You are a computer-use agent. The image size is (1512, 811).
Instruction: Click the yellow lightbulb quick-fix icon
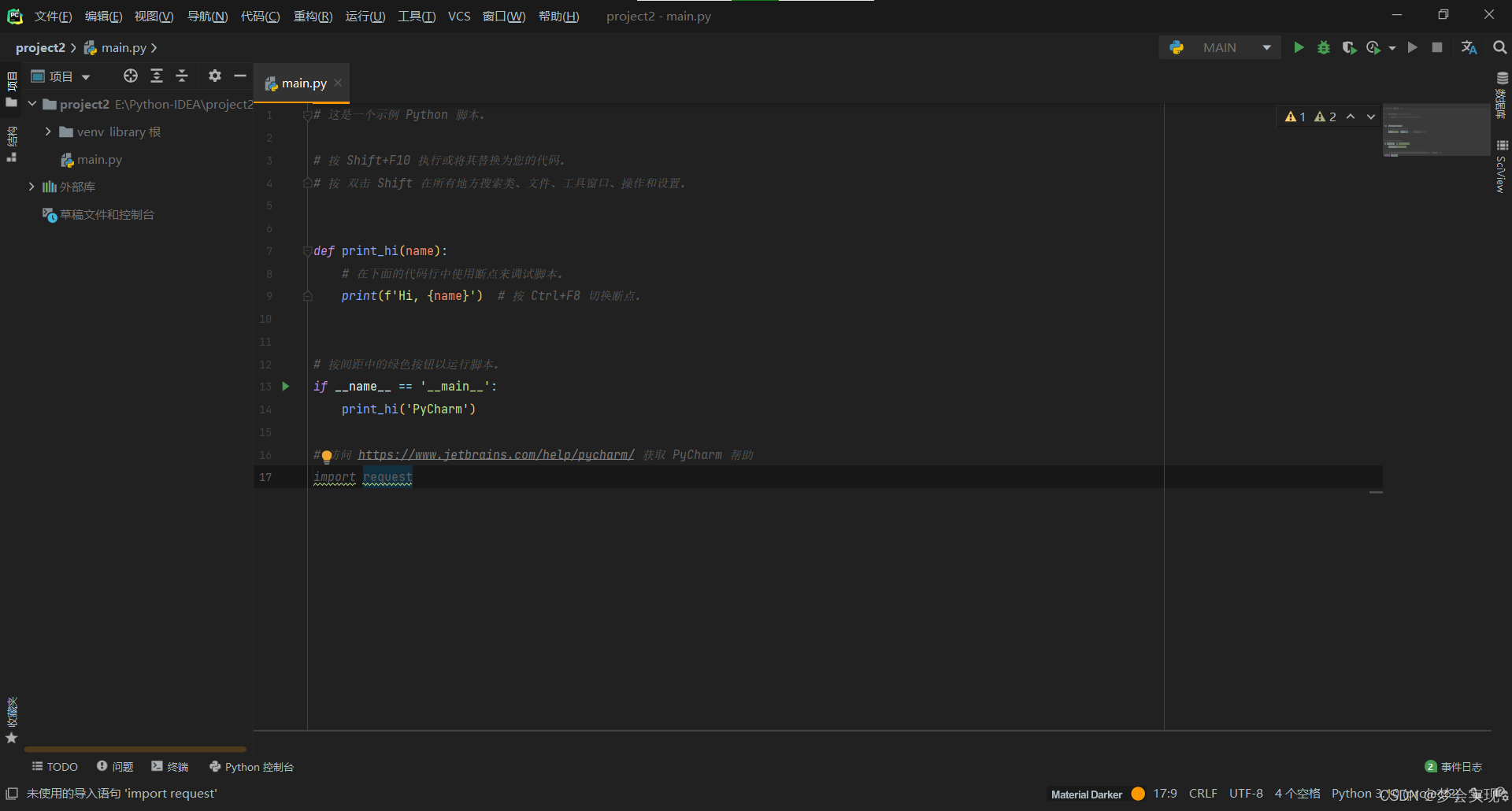(327, 456)
